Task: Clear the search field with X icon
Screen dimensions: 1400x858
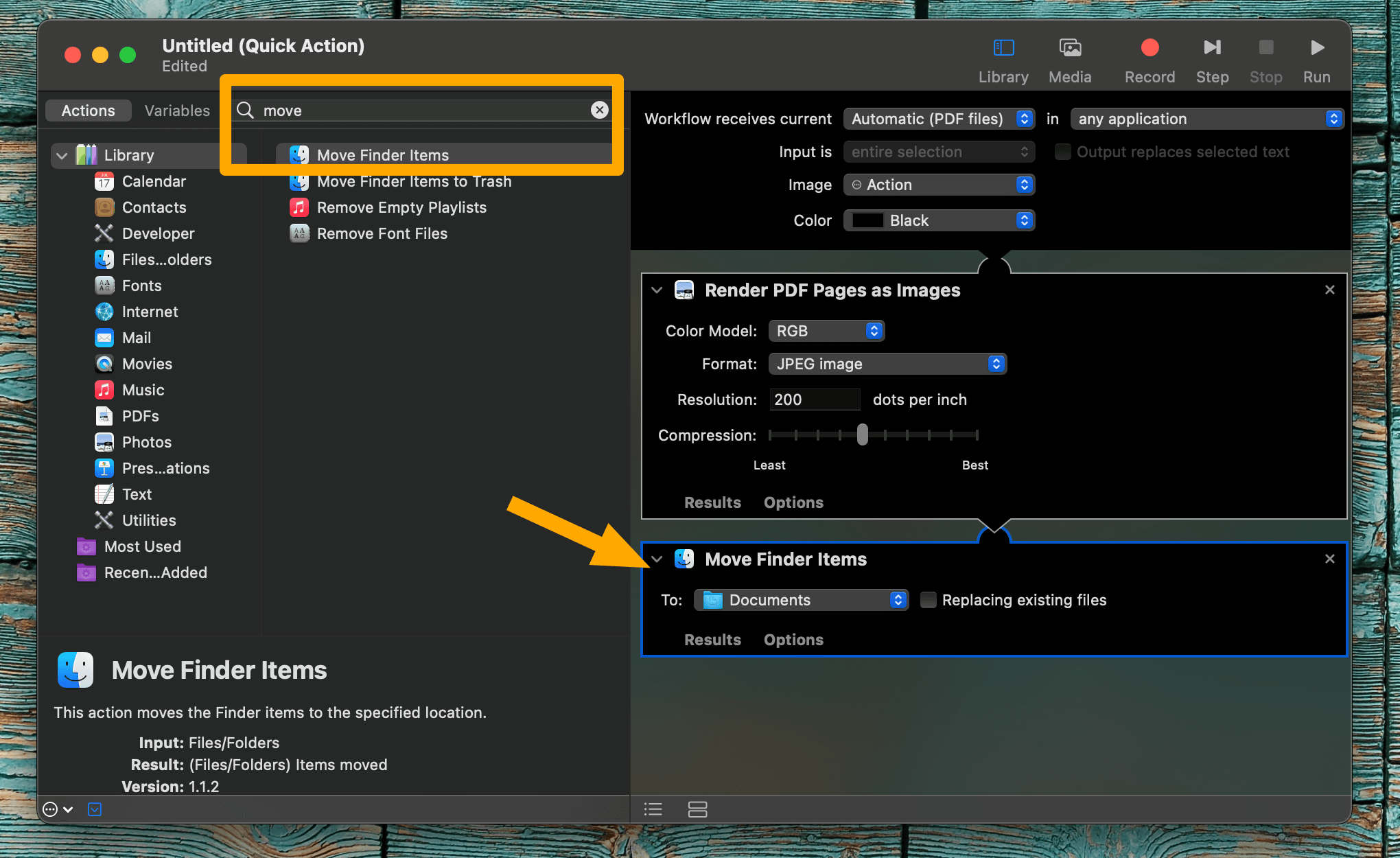Action: (599, 110)
